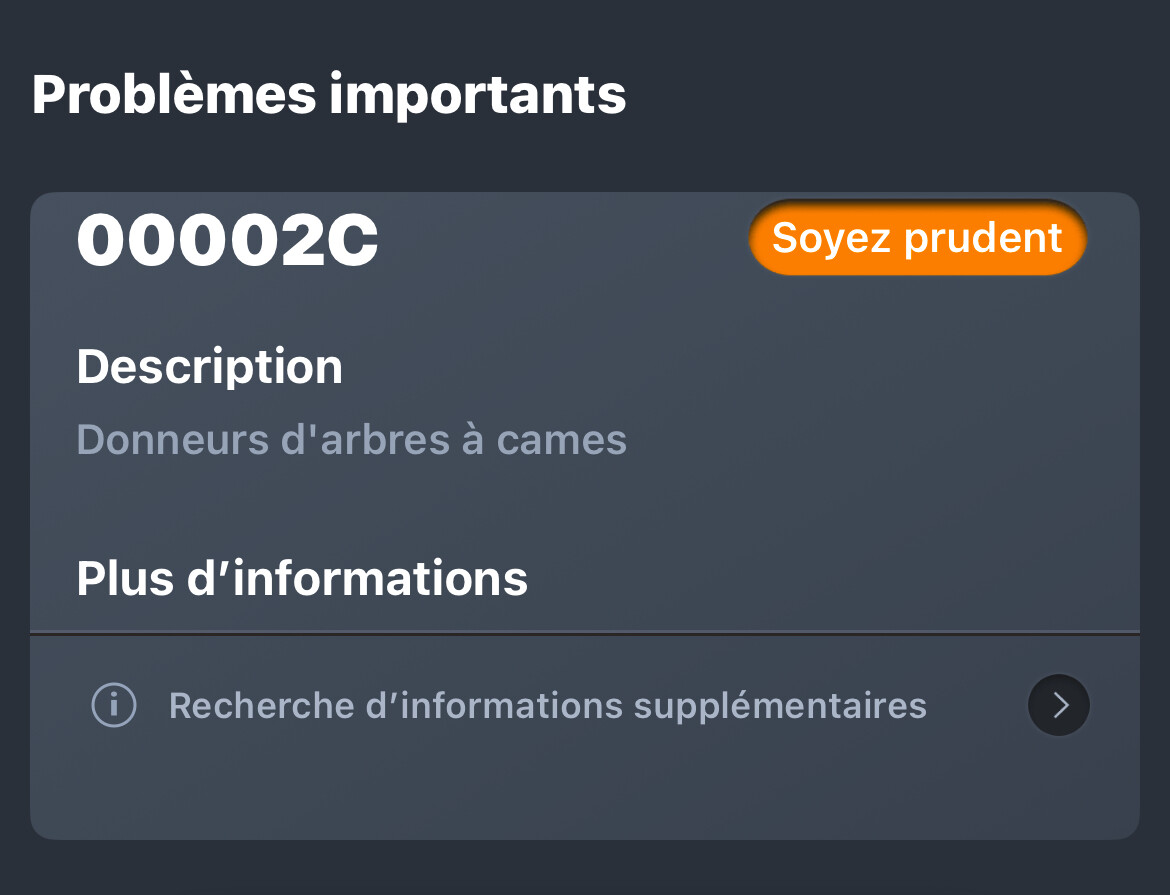Open "Recherche d'informations supplémentaires" link
This screenshot has height=895, width=1170.
coord(548,705)
